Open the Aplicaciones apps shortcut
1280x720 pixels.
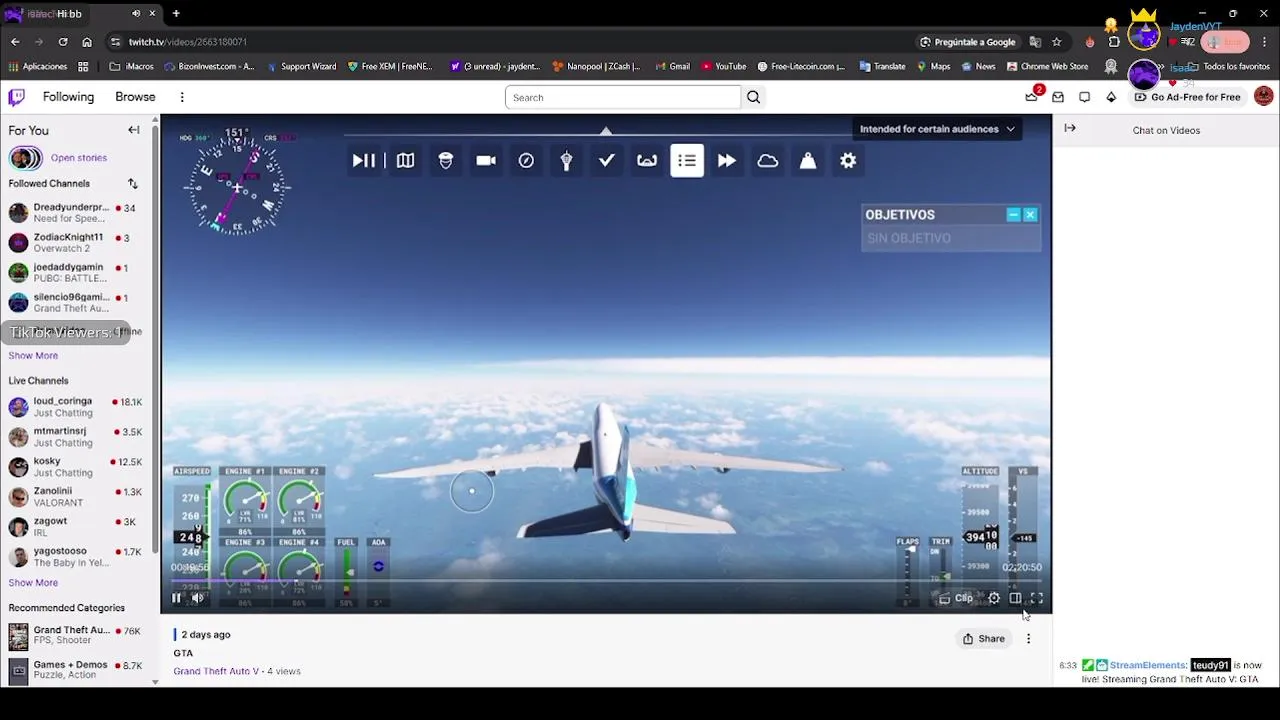tap(37, 67)
